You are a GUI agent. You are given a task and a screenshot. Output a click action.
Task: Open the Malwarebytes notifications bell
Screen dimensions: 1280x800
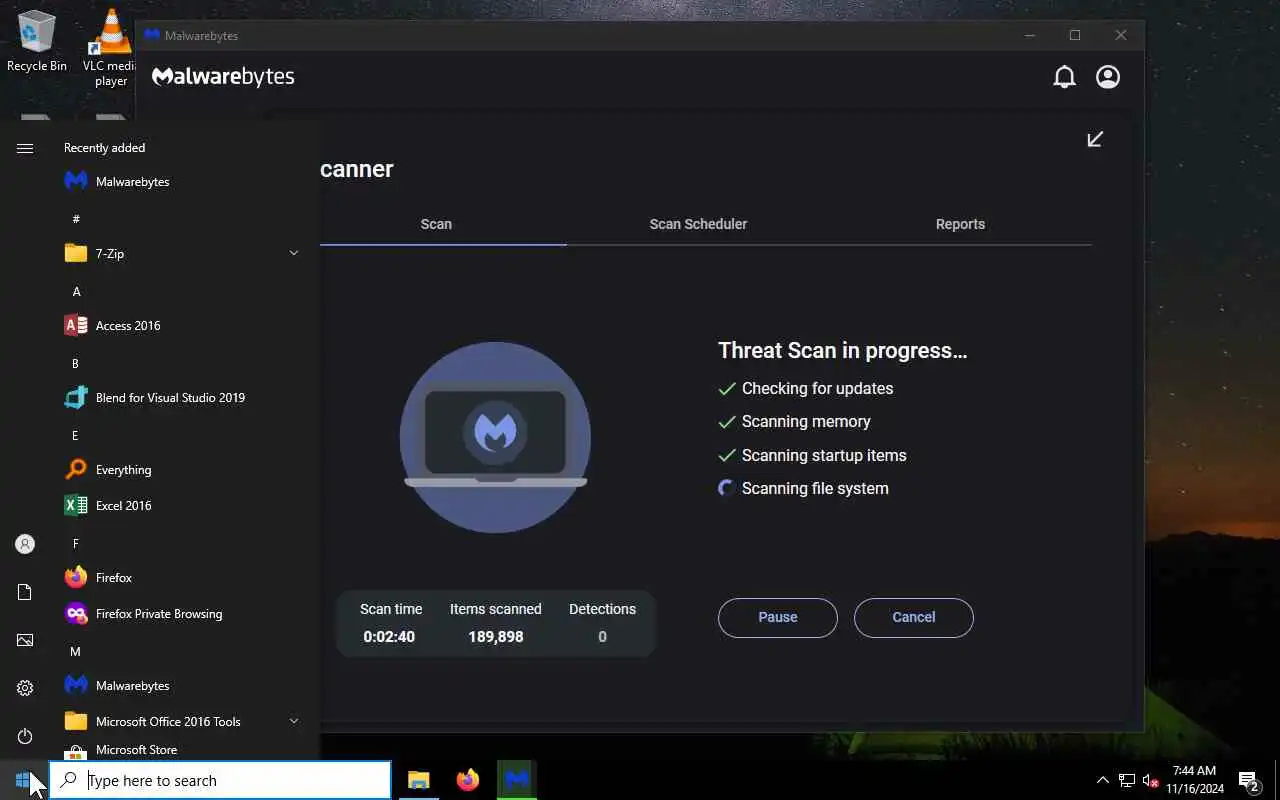click(x=1064, y=77)
